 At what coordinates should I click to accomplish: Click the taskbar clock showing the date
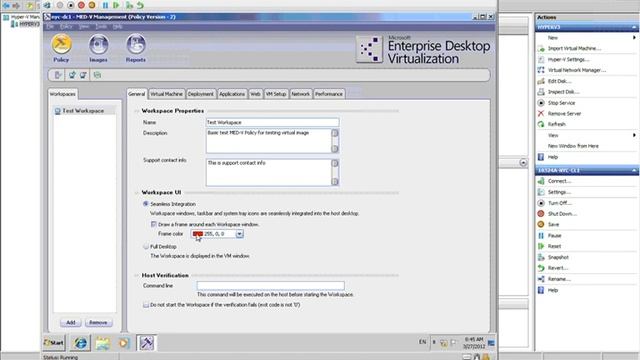coord(473,343)
